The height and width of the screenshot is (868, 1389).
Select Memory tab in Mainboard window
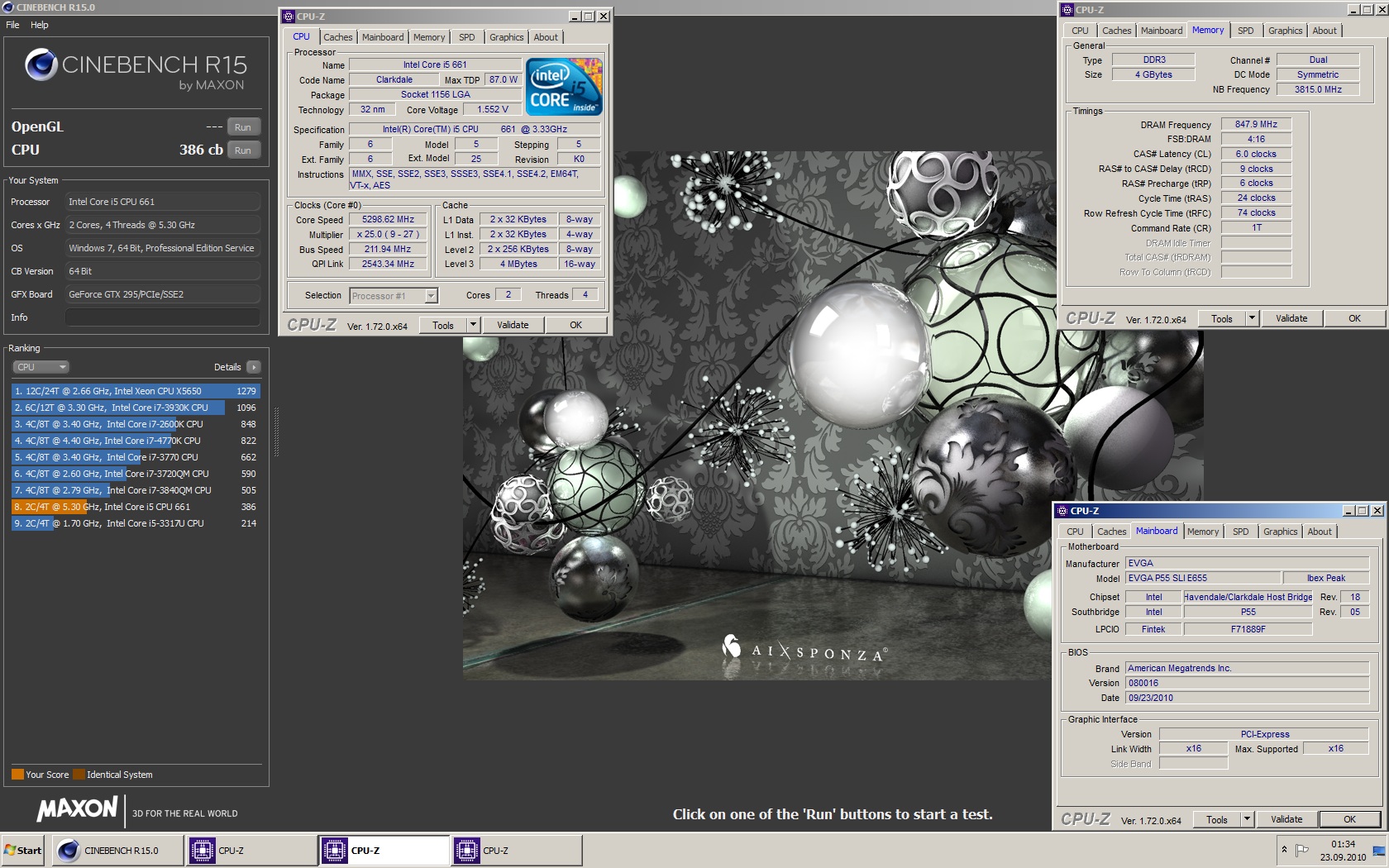pyautogui.click(x=1203, y=532)
